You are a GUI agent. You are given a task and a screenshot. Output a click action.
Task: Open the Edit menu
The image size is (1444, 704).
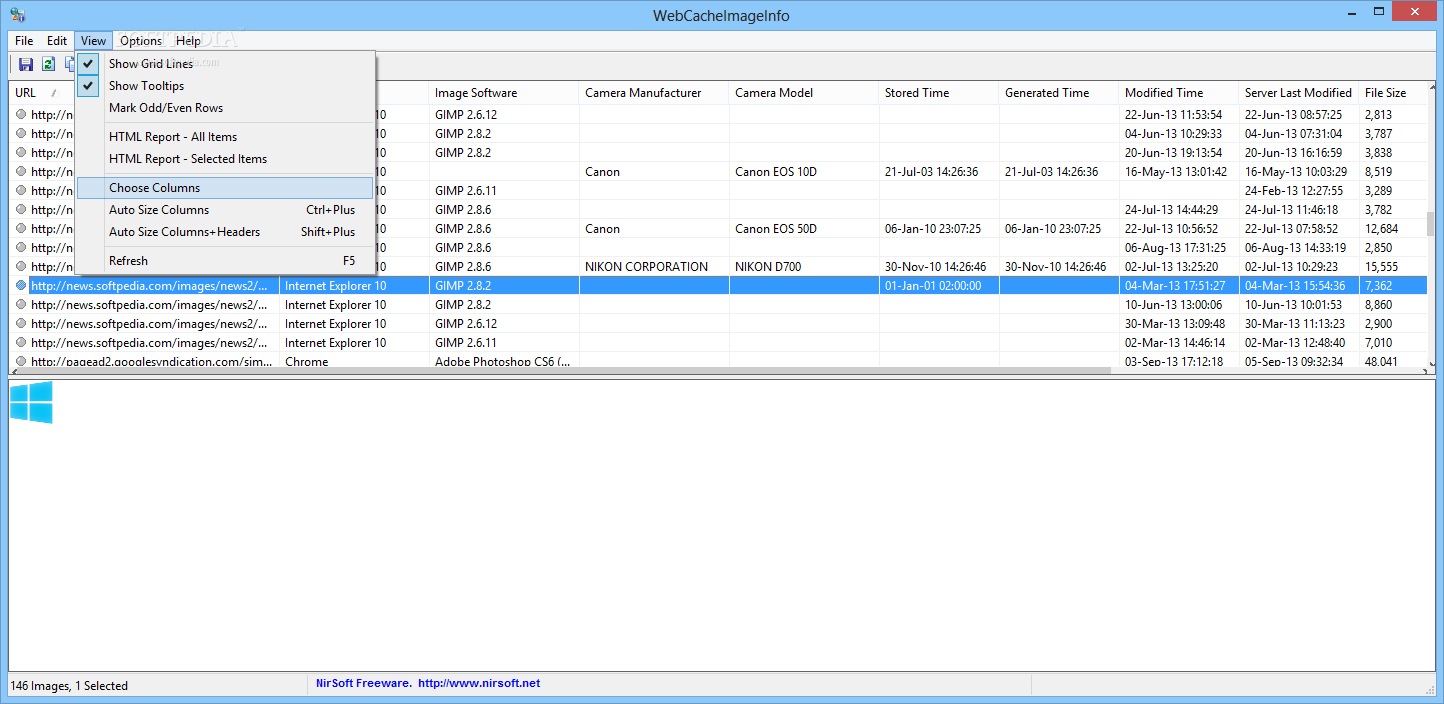pos(57,41)
